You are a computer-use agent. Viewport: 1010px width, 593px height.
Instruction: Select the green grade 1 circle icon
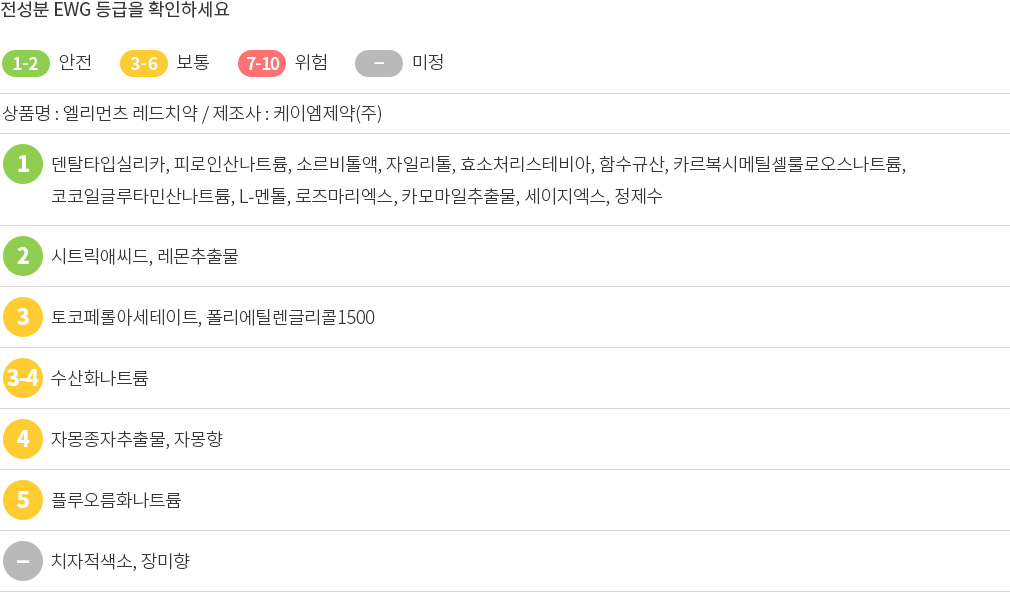click(23, 164)
